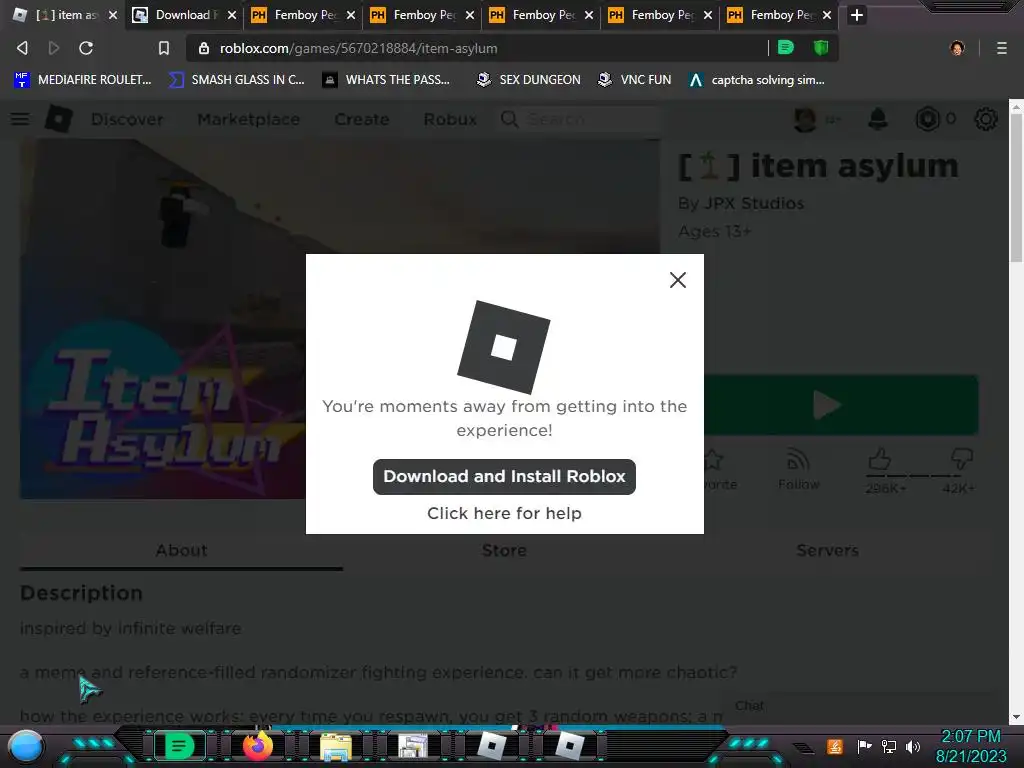The height and width of the screenshot is (768, 1024).
Task: Open a new browser tab
Action: click(x=857, y=14)
